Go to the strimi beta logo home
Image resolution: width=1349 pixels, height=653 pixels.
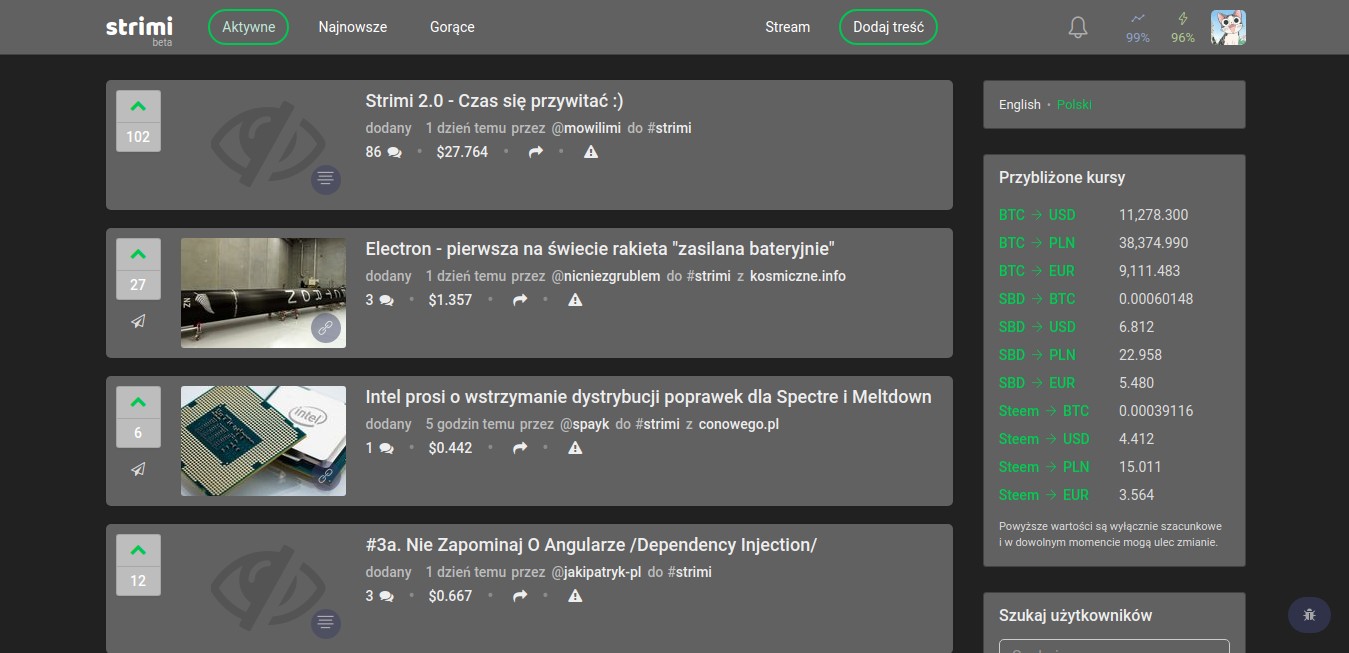point(139,29)
